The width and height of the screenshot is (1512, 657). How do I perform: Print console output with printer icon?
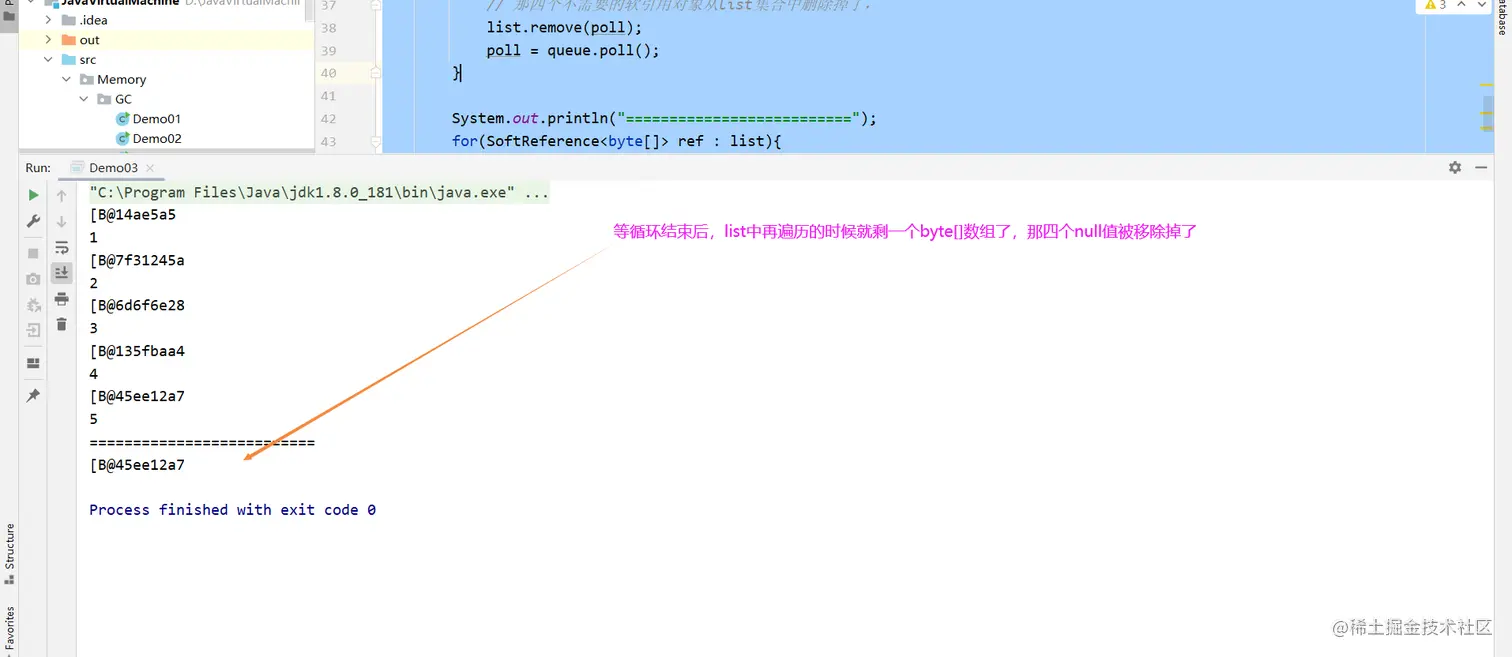[x=62, y=298]
